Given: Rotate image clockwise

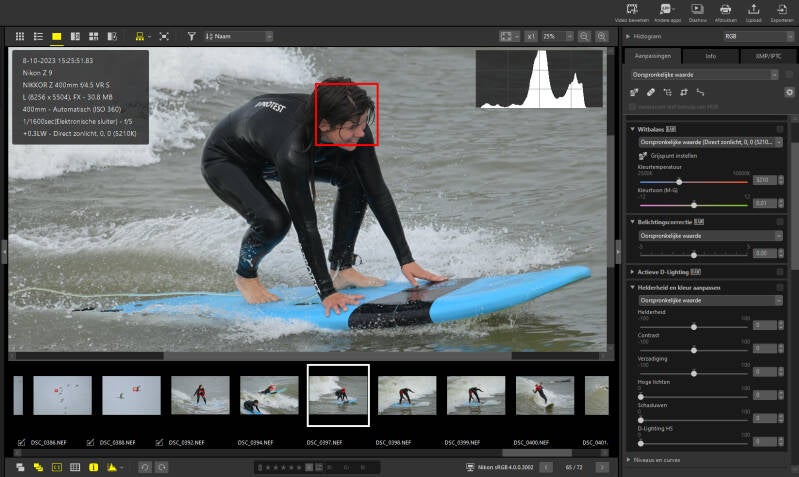Looking at the screenshot, I should (162, 467).
